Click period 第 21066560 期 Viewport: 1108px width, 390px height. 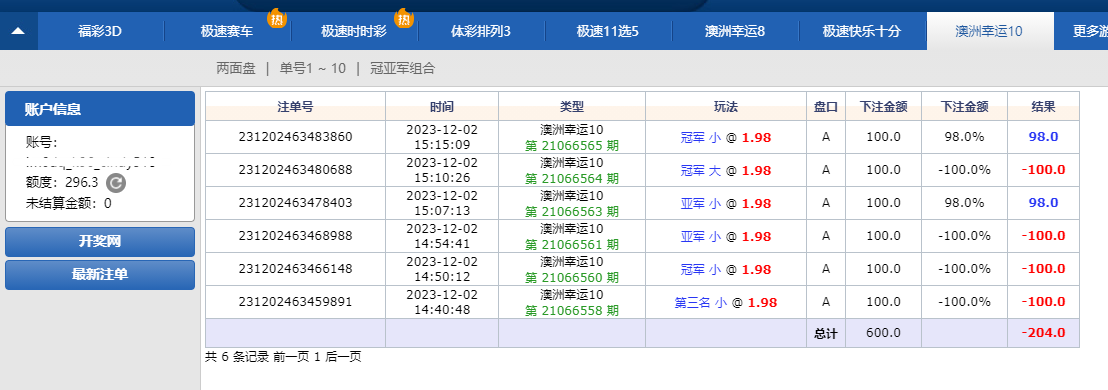(572, 278)
